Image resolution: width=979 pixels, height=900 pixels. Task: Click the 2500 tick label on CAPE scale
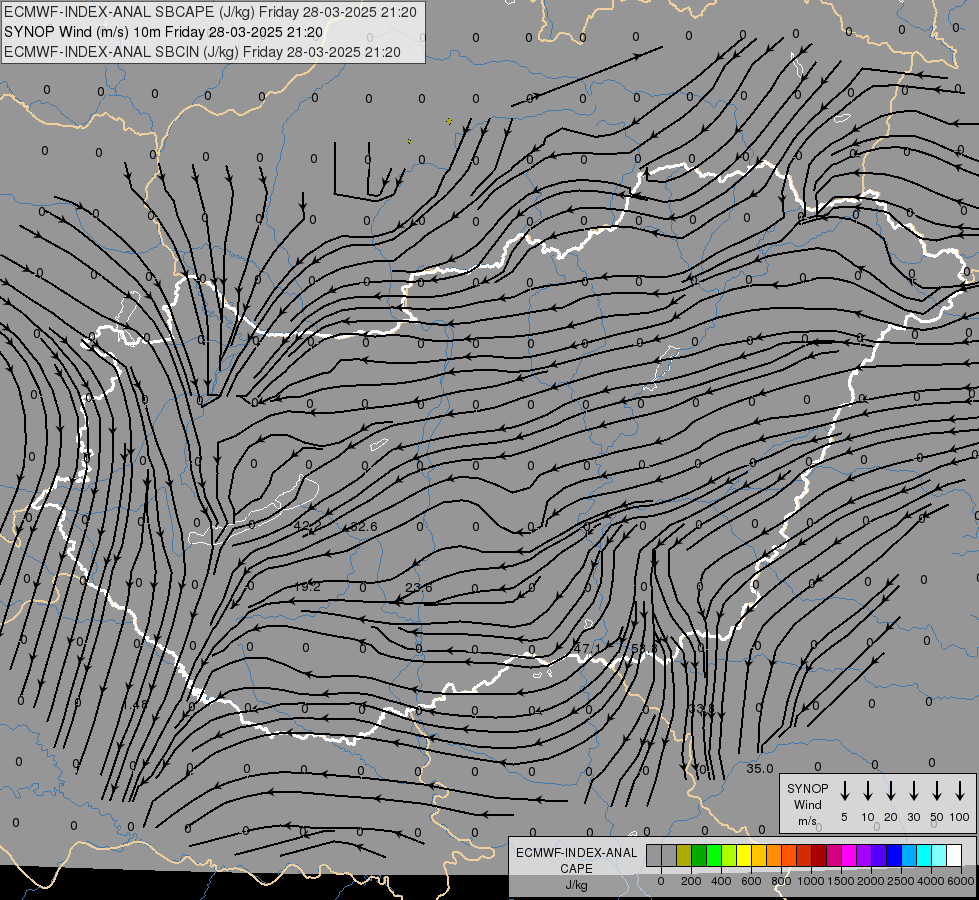[900, 881]
